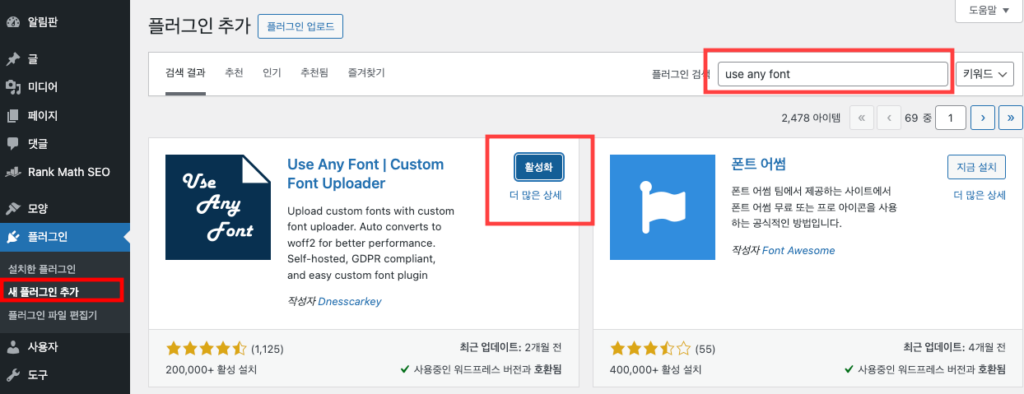Open 플러그인 파일 편집기 submenu
This screenshot has height=394, width=1024.
click(52, 316)
